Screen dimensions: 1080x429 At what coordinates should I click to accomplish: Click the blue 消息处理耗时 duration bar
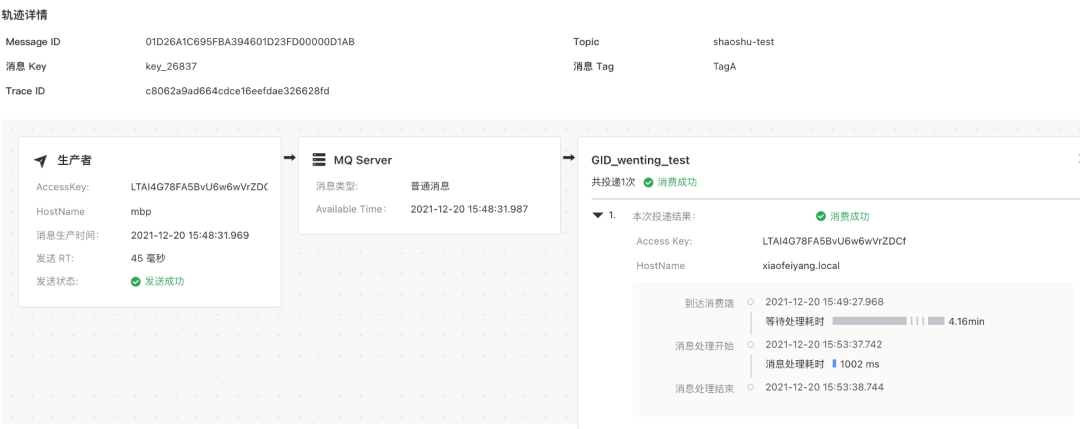click(834, 364)
